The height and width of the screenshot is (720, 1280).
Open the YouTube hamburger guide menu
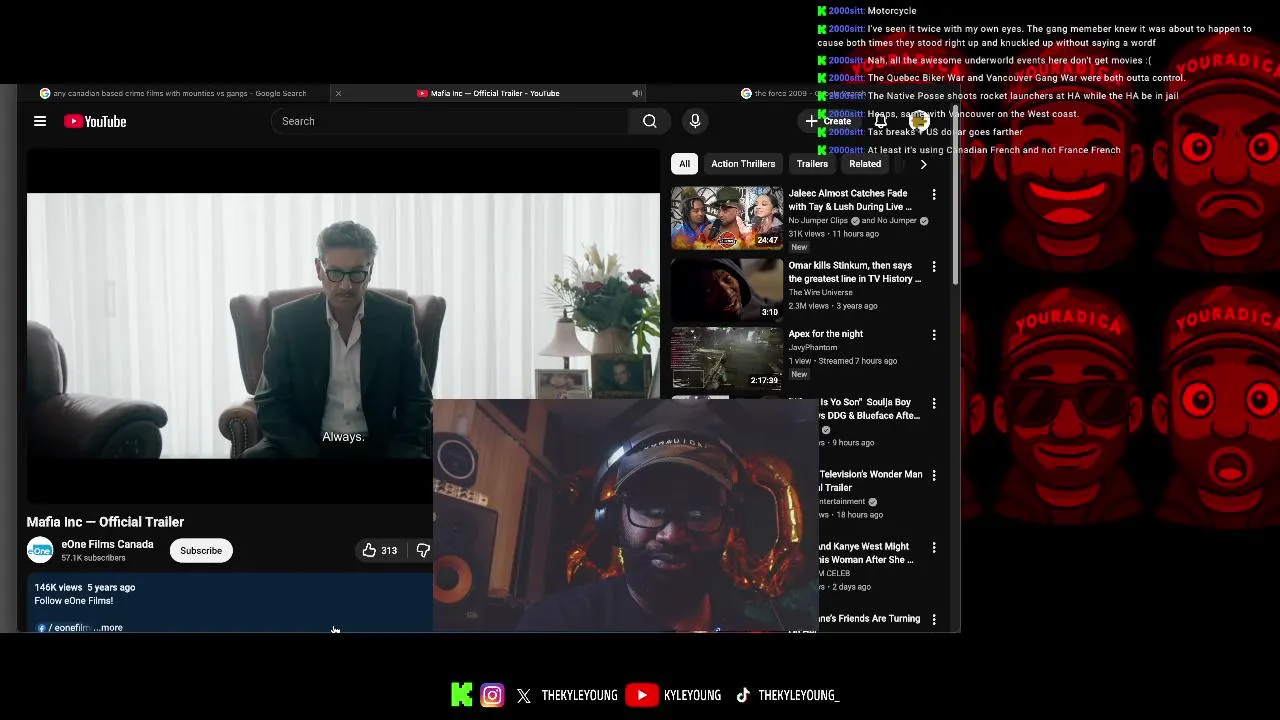[40, 121]
